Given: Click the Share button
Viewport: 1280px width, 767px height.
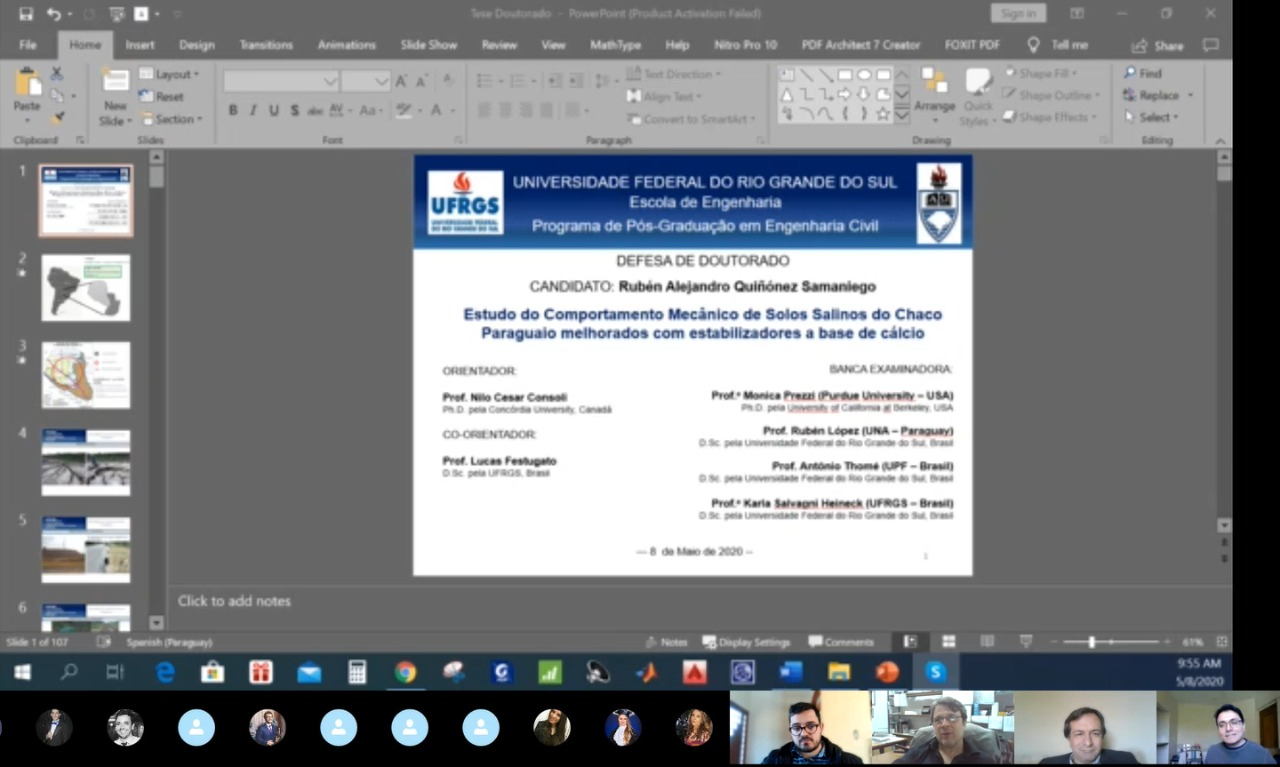Looking at the screenshot, I should [x=1158, y=46].
